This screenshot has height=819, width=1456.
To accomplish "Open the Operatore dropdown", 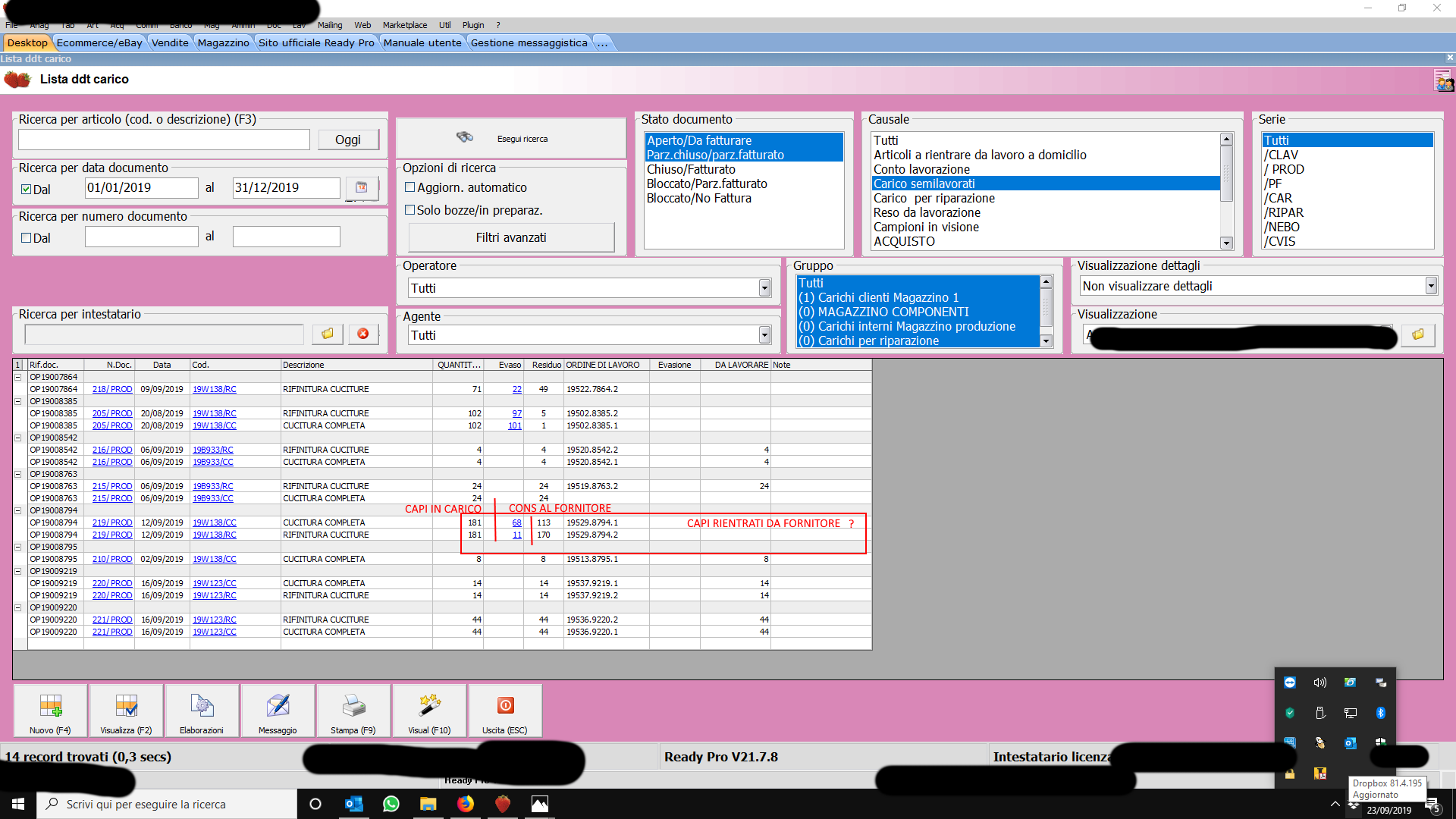I will tap(764, 288).
